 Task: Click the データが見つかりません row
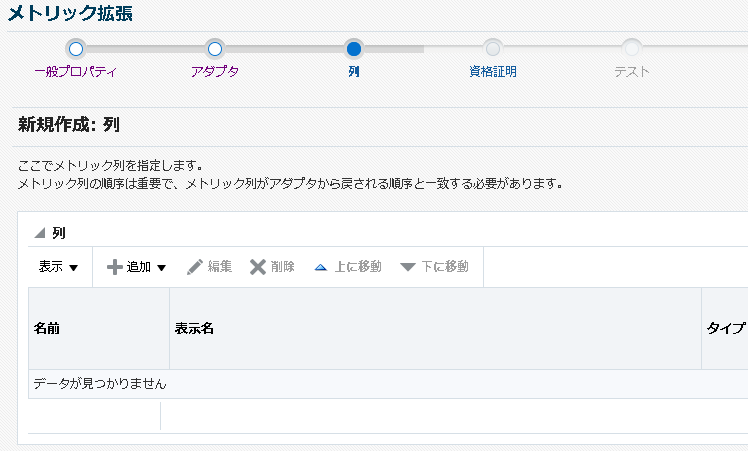pos(388,384)
